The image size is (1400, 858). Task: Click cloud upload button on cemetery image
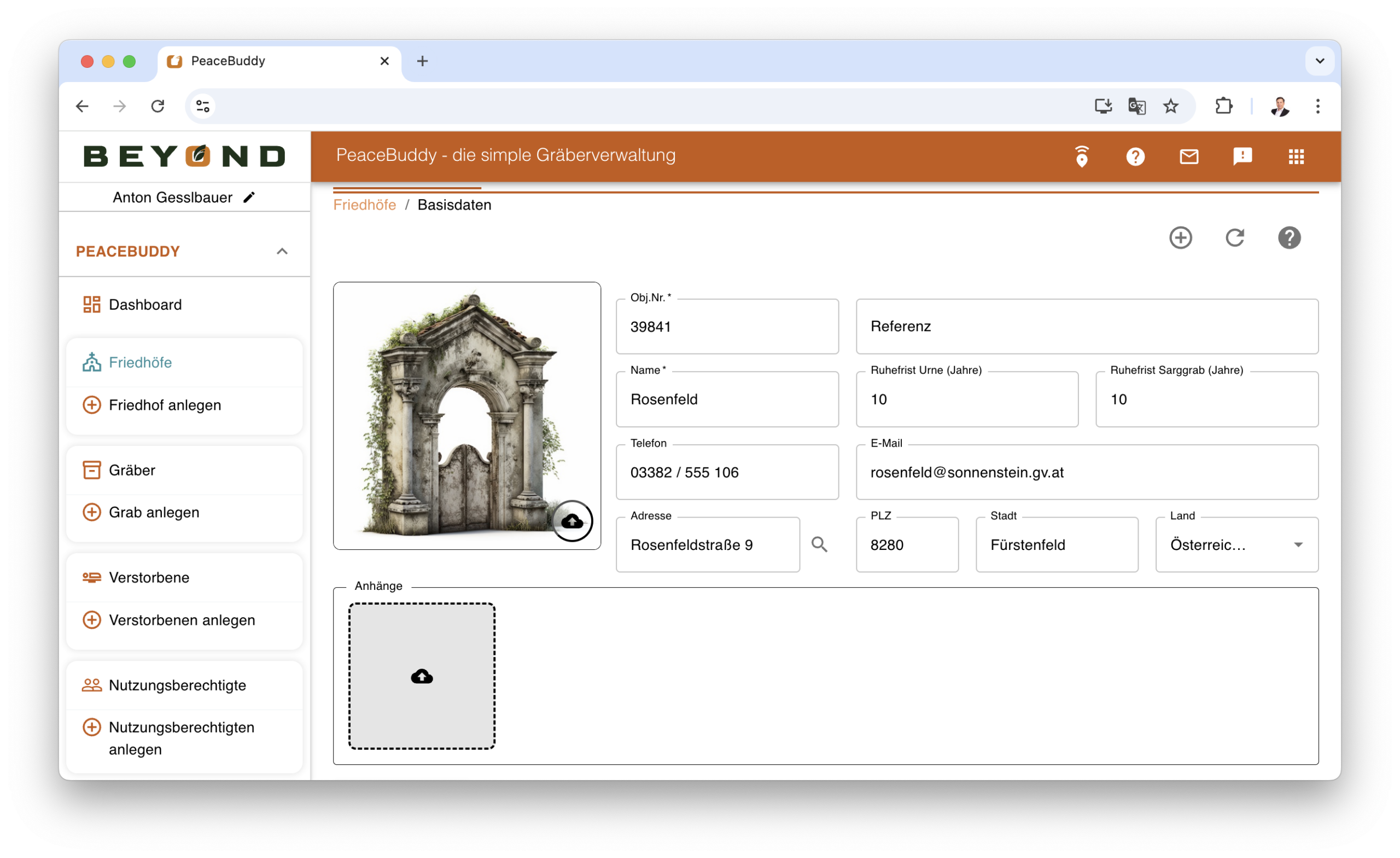(x=572, y=521)
